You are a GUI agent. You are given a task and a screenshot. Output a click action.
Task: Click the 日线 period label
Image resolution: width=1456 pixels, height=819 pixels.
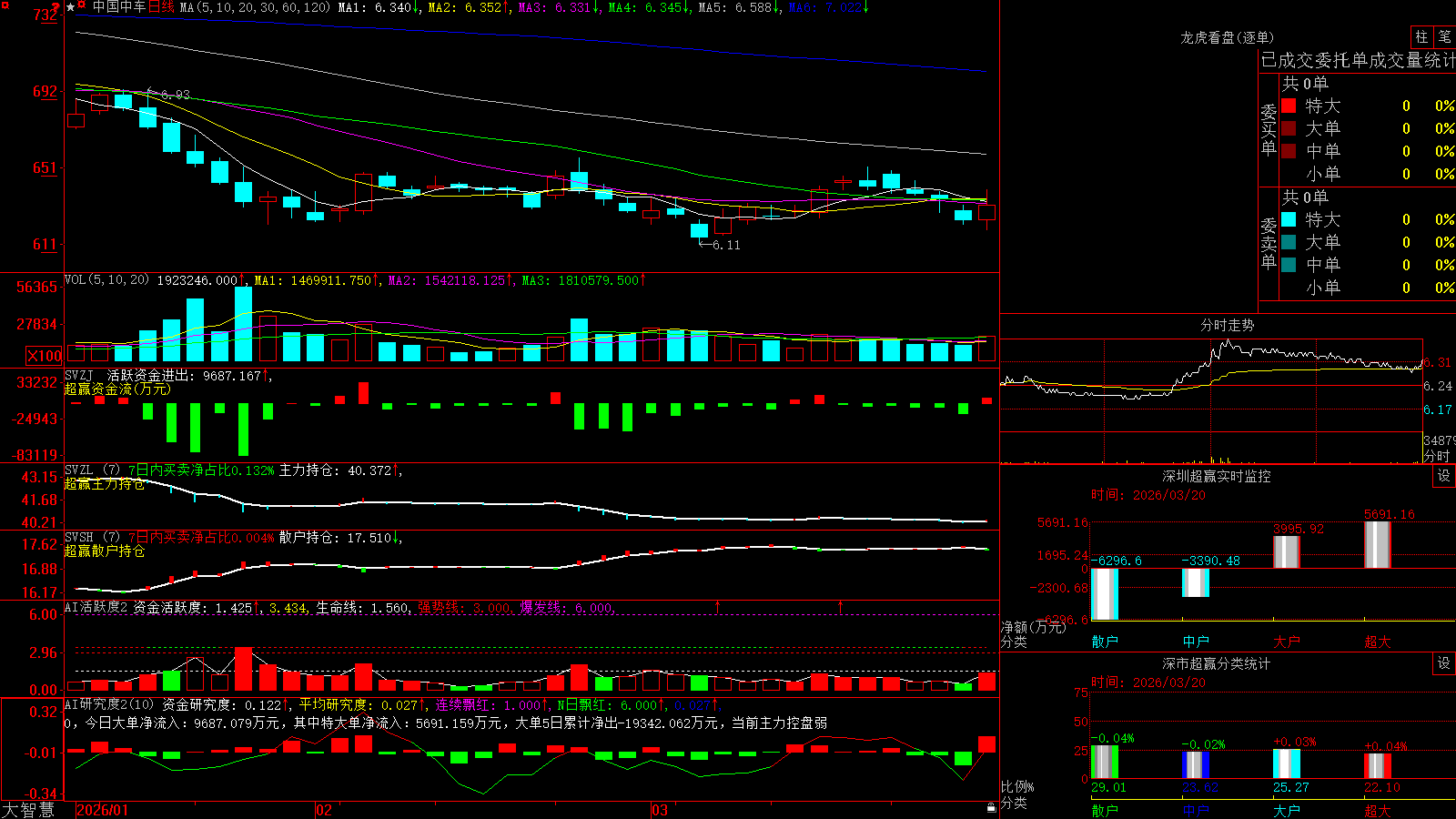click(x=161, y=7)
